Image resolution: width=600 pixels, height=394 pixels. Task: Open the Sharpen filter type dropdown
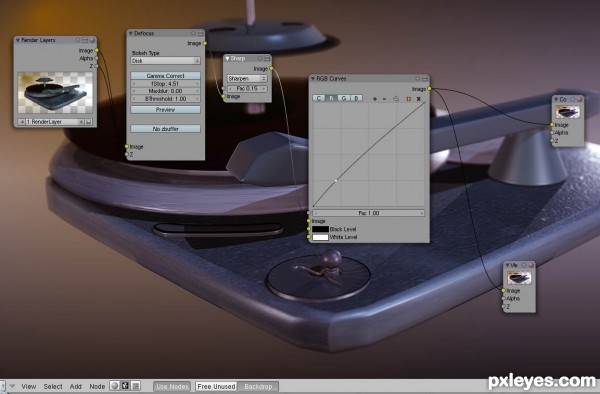(x=247, y=78)
